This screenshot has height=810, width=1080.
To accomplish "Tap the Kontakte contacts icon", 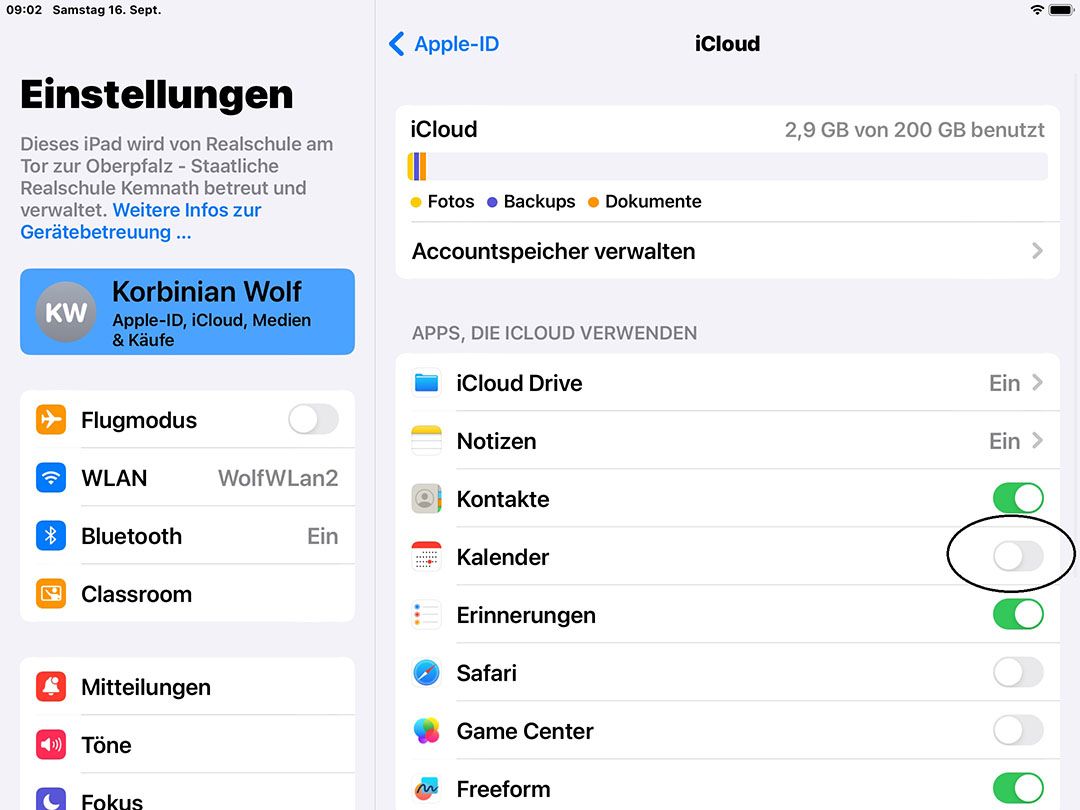I will pos(426,498).
